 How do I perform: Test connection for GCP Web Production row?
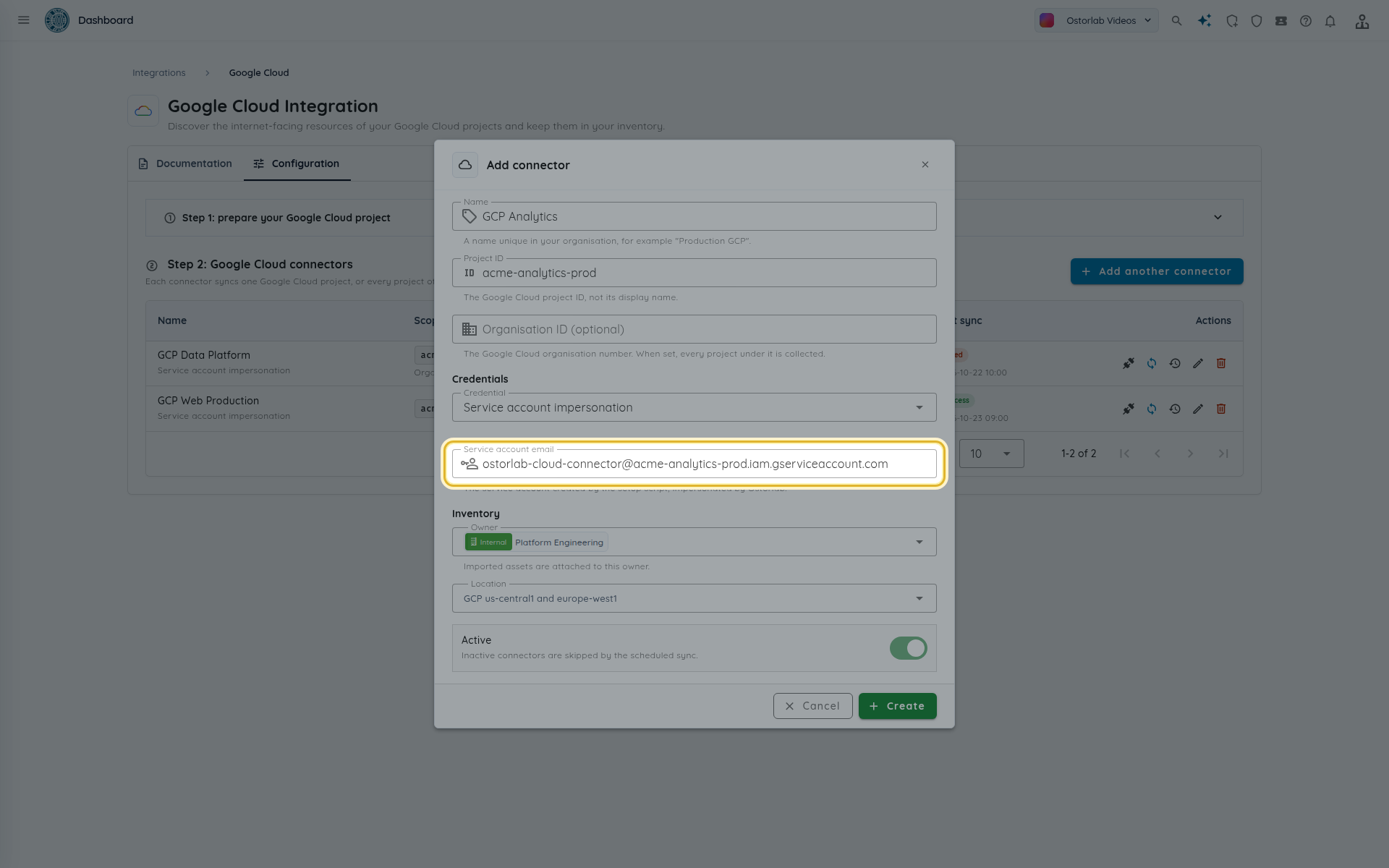coord(1129,409)
